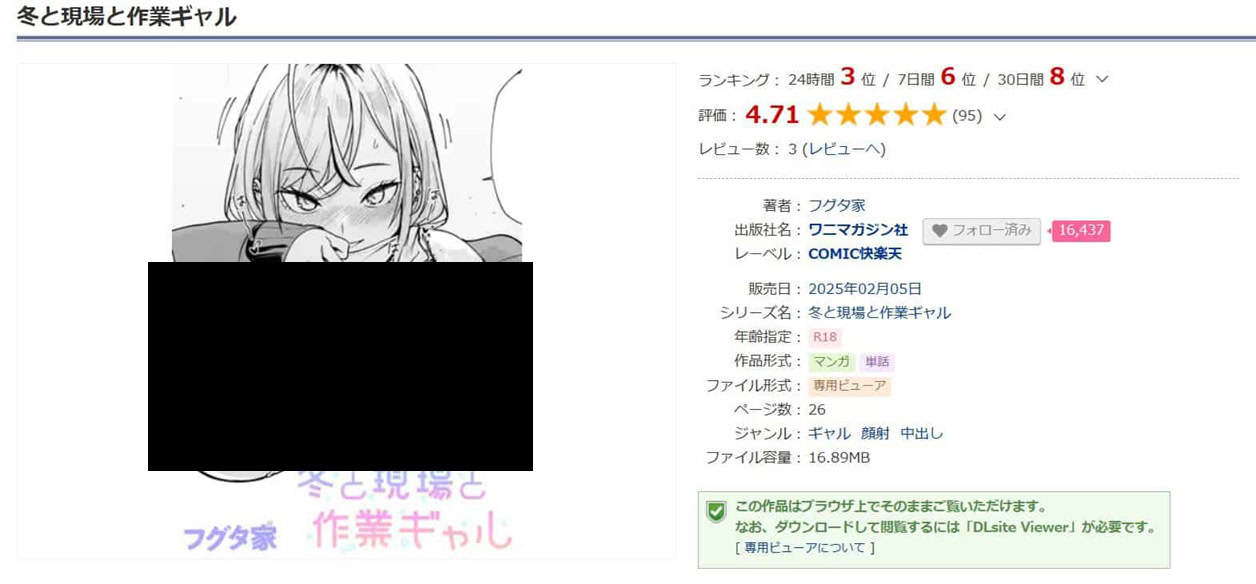Click the work cover thumbnail image
Viewport: 1256px width, 584px height.
coord(346,310)
